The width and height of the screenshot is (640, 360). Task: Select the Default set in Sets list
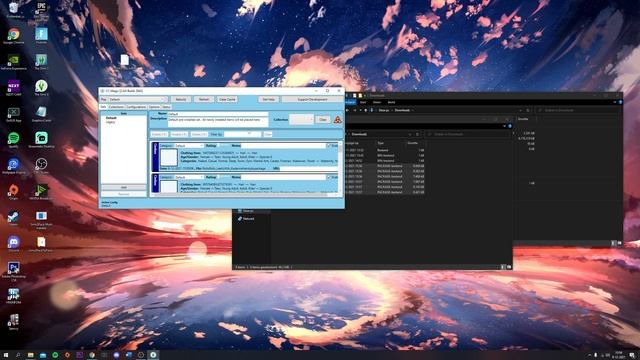111,118
